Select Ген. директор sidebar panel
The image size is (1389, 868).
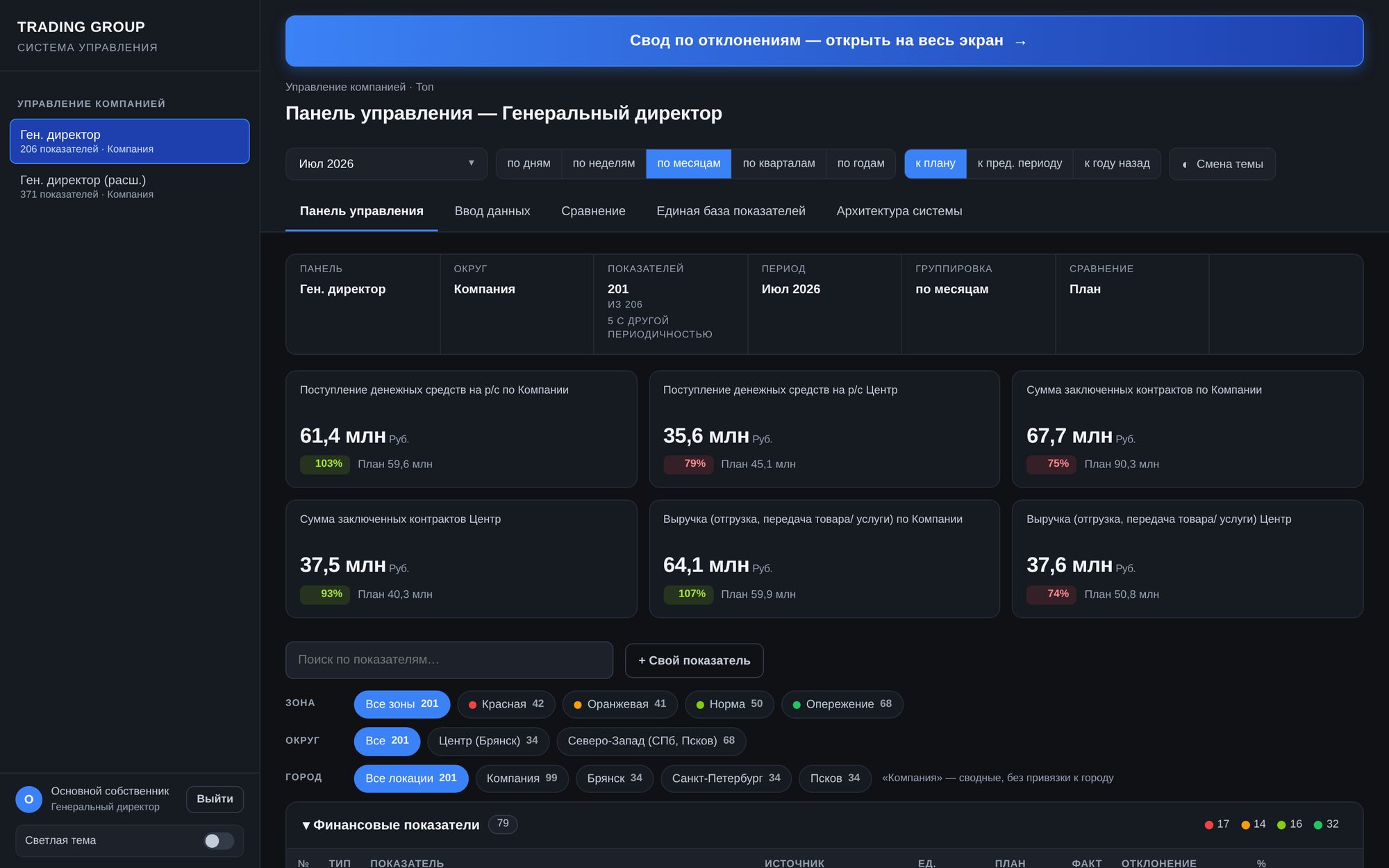pyautogui.click(x=130, y=141)
